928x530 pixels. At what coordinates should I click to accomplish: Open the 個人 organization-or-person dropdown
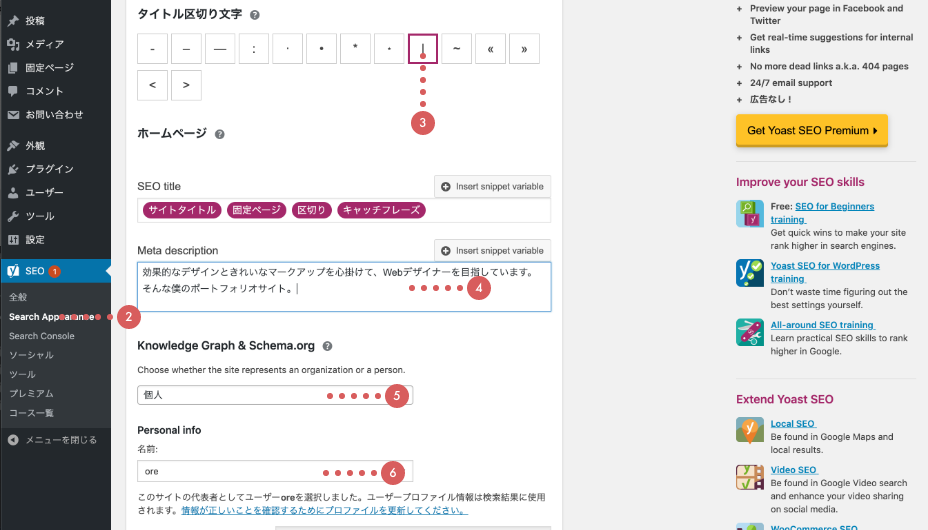point(274,395)
